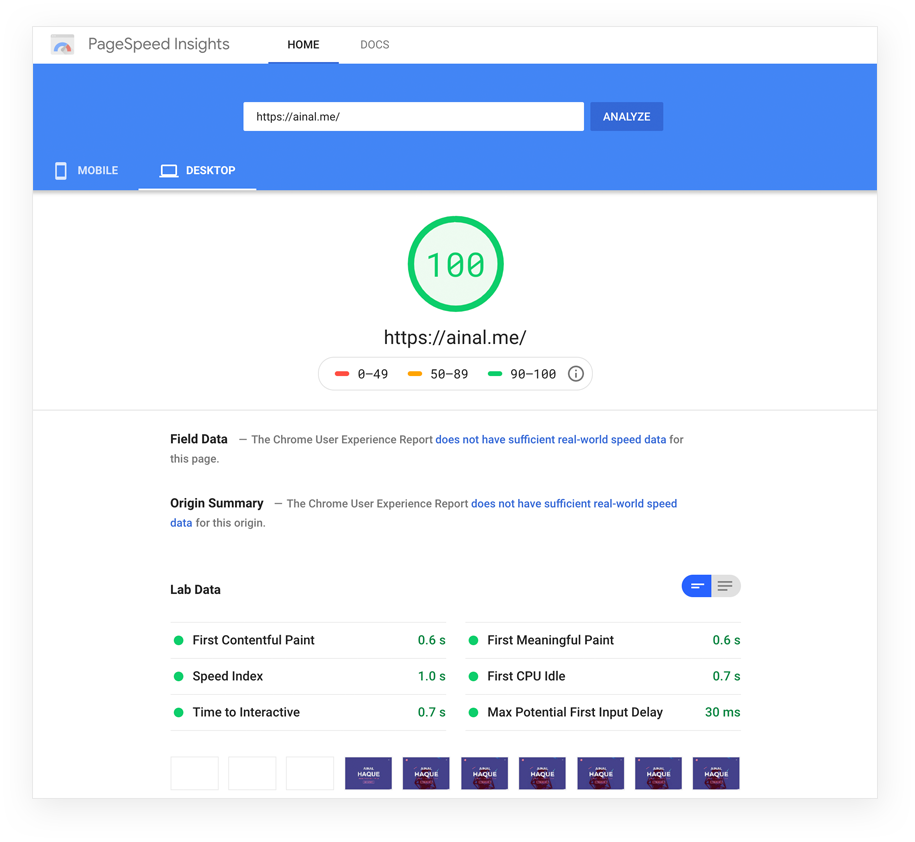Click the desktop laptop icon
Screen dimensions: 915x842
pyautogui.click(x=169, y=171)
